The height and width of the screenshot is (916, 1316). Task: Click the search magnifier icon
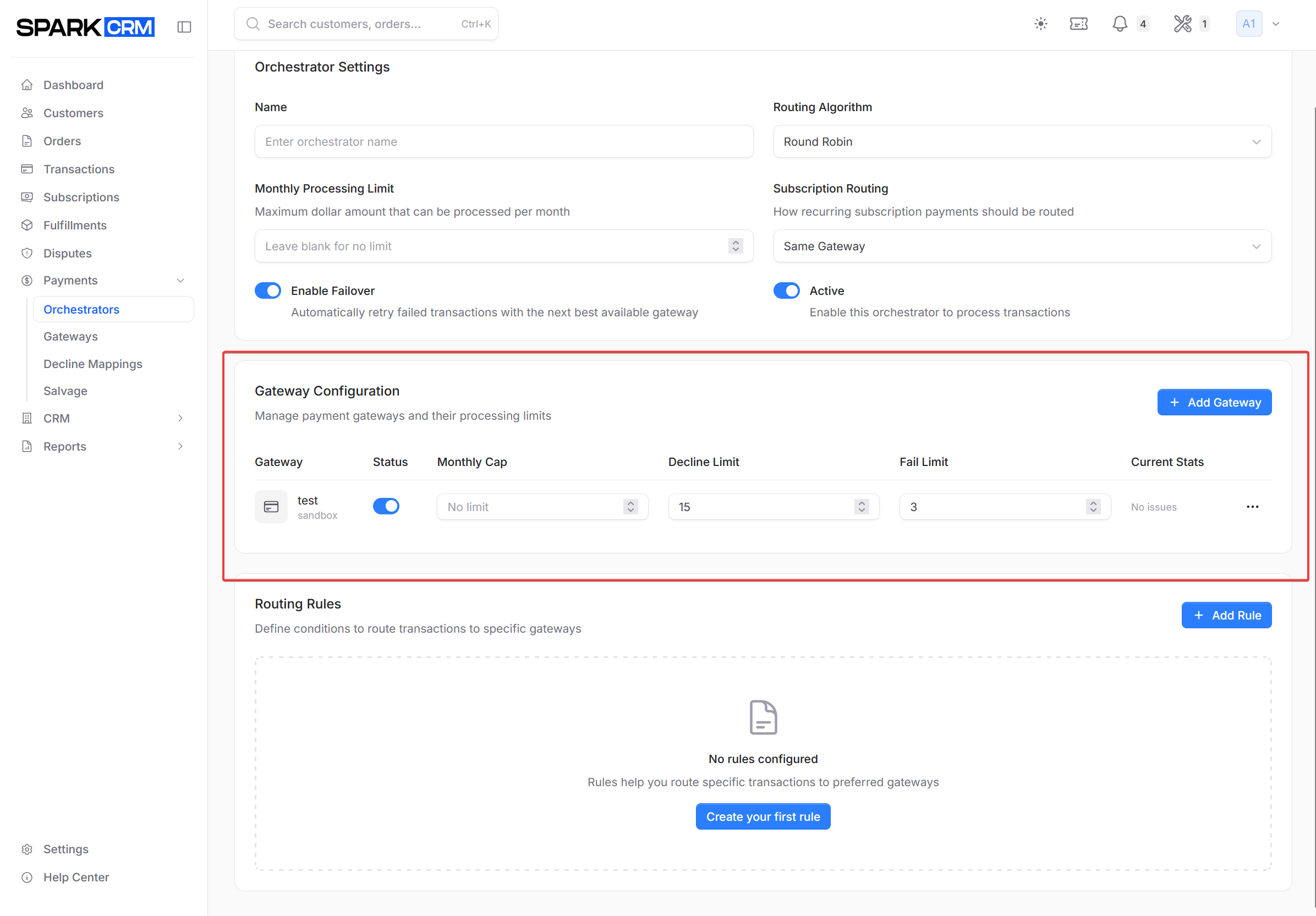click(x=253, y=24)
